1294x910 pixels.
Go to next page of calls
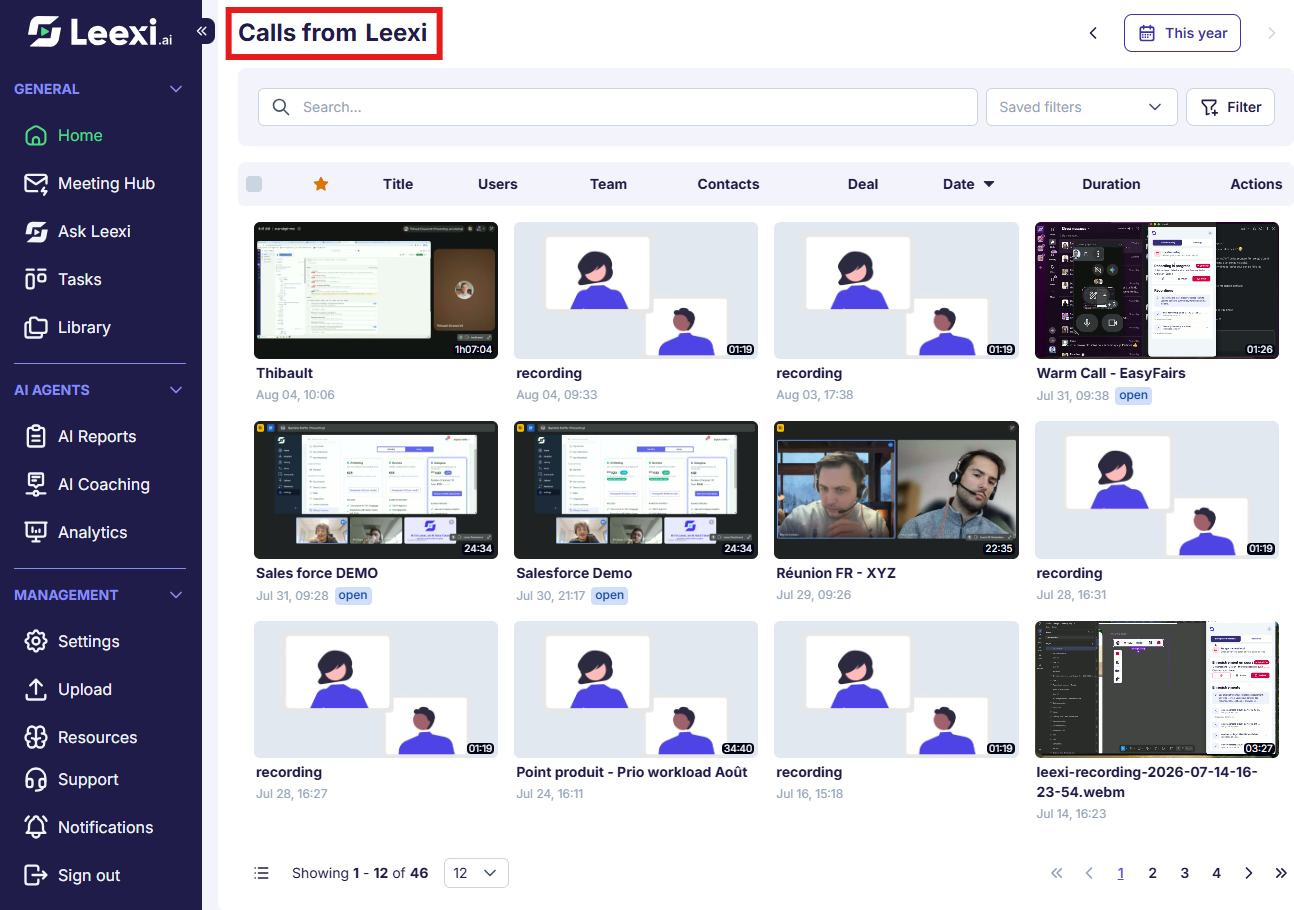click(1249, 873)
